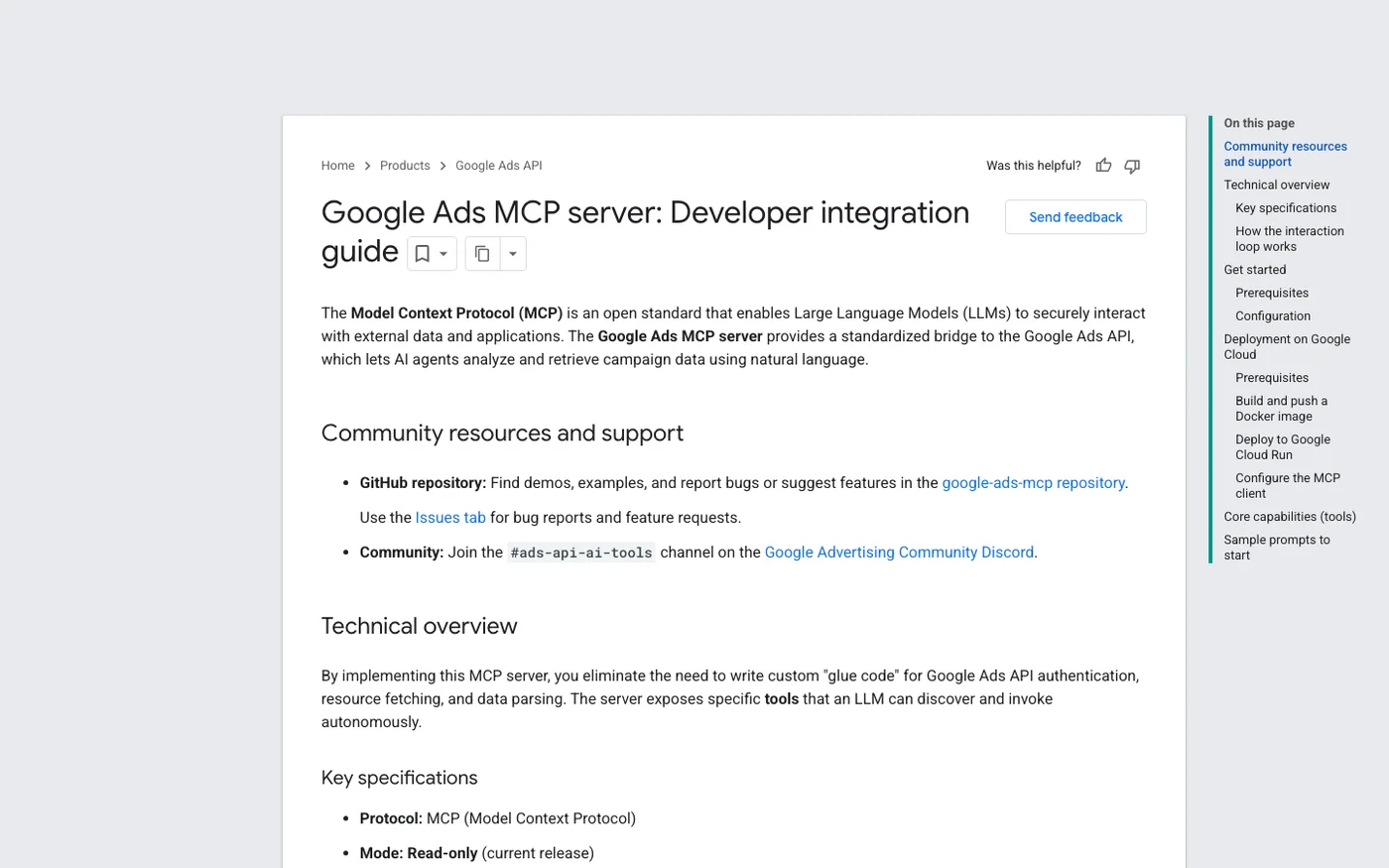Click the 'Was this helpful?' text
This screenshot has height=868, width=1389.
click(1034, 166)
